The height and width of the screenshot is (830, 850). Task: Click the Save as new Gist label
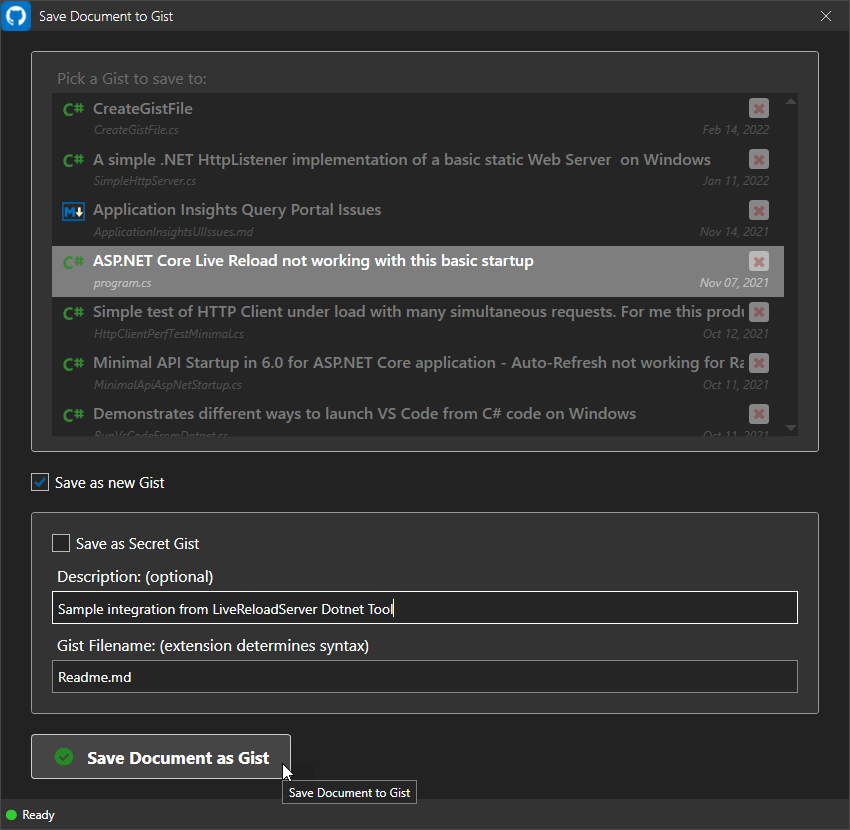(x=110, y=482)
